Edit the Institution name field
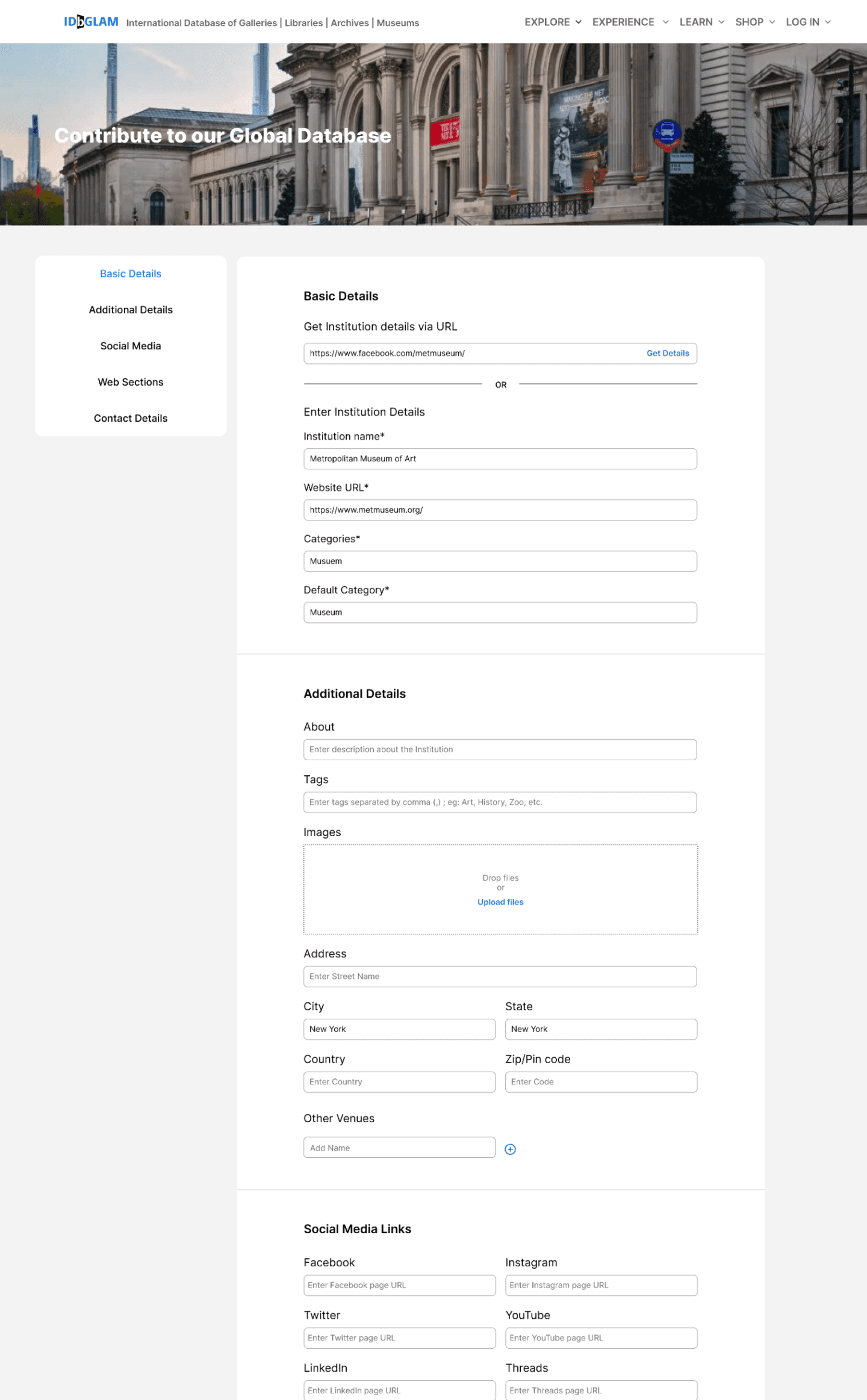867x1400 pixels. tap(500, 459)
